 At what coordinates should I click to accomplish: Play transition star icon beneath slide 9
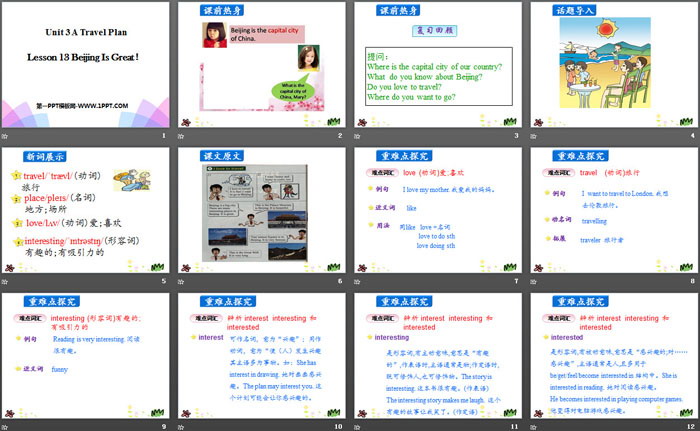coord(4,427)
